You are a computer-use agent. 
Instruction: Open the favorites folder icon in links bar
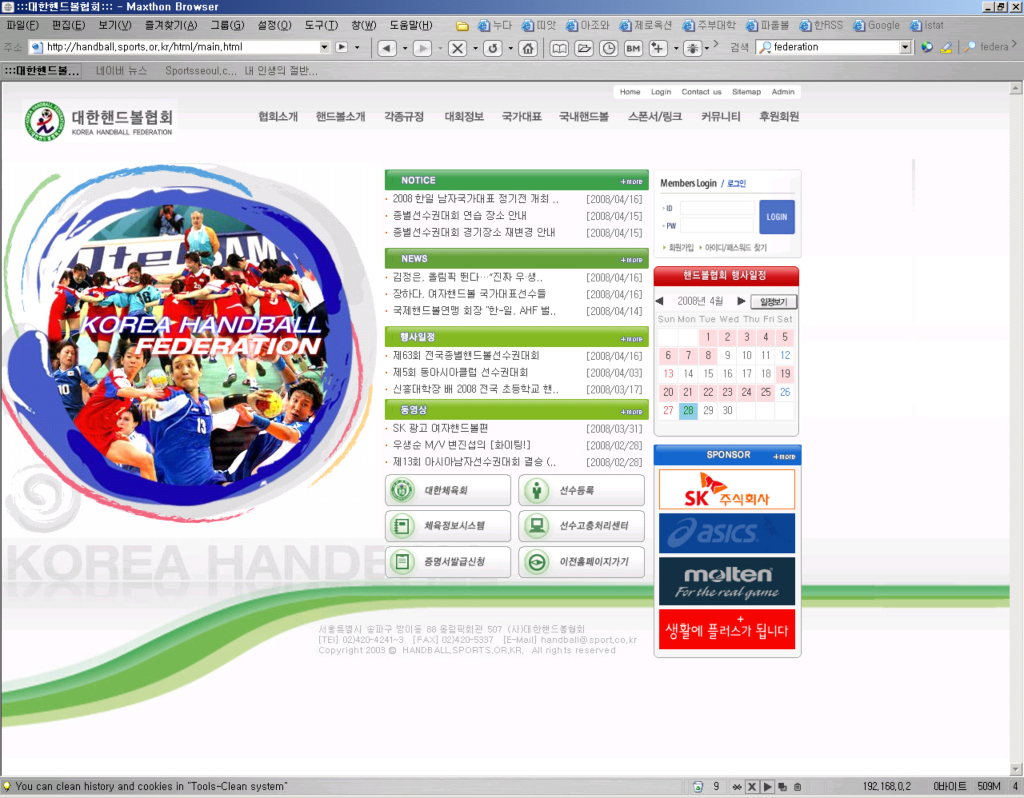(x=462, y=25)
